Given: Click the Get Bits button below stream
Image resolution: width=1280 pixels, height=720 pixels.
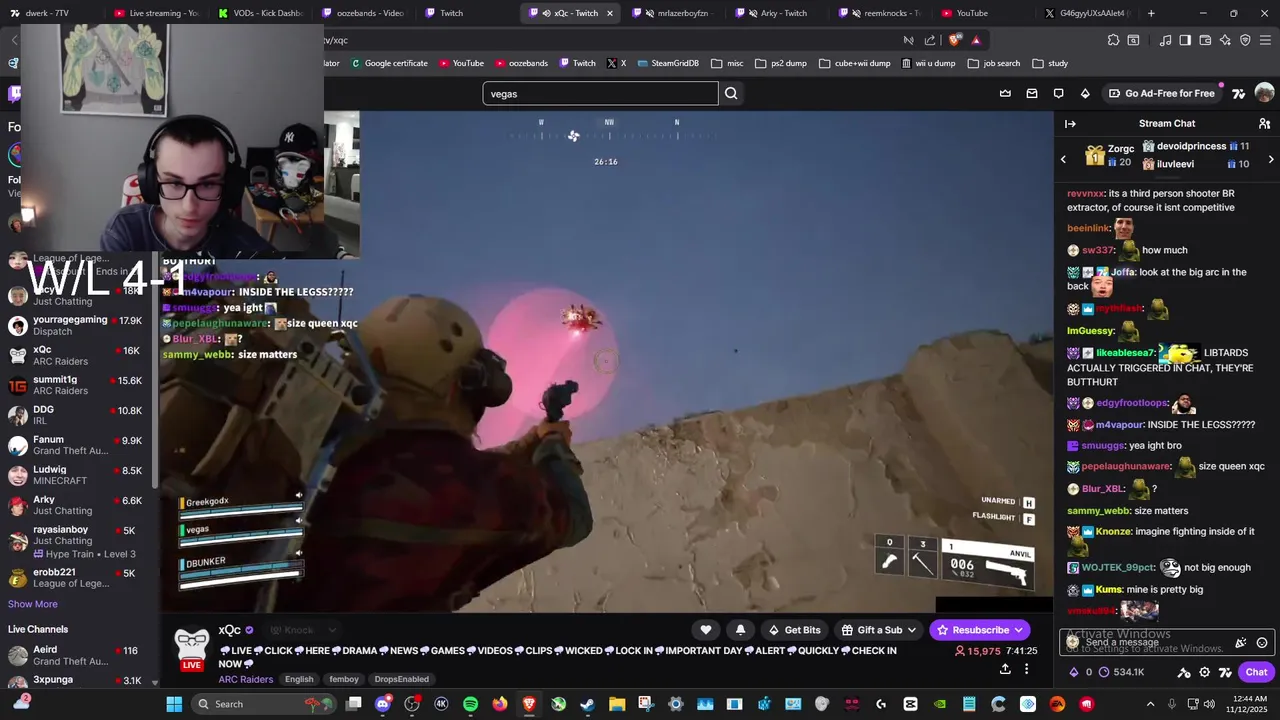Looking at the screenshot, I should tap(795, 630).
